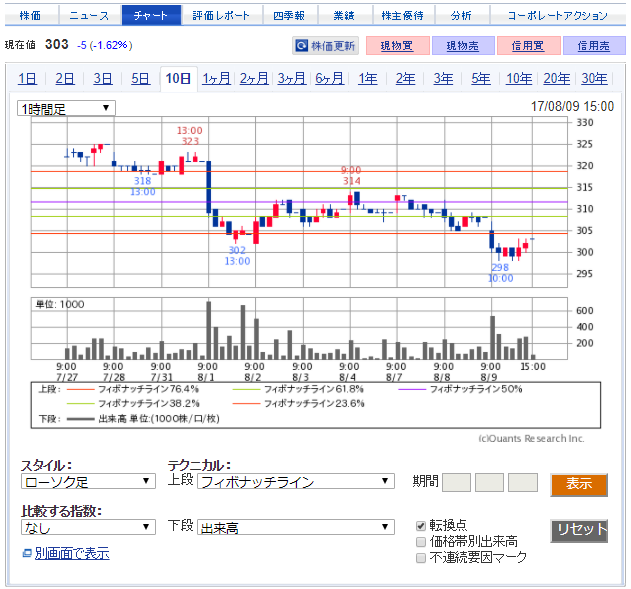Click the リセット button

[x=579, y=531]
